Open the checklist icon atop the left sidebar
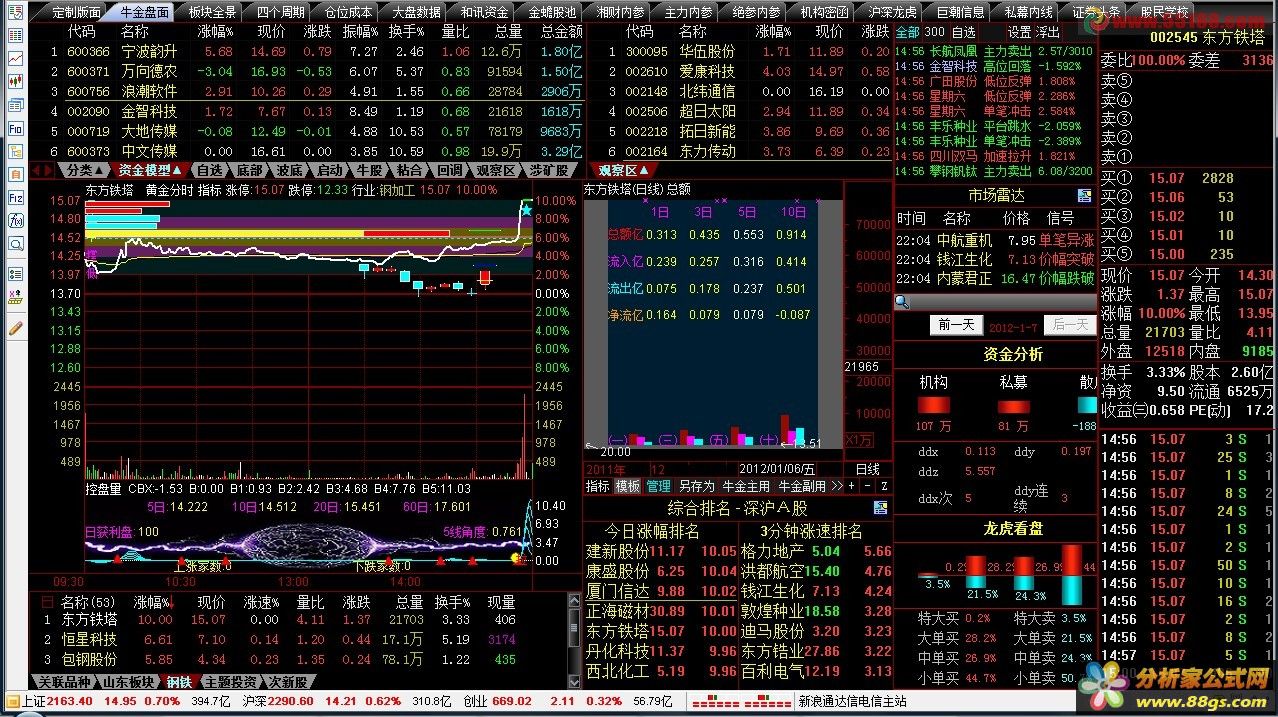The height and width of the screenshot is (717, 1278). tap(15, 13)
